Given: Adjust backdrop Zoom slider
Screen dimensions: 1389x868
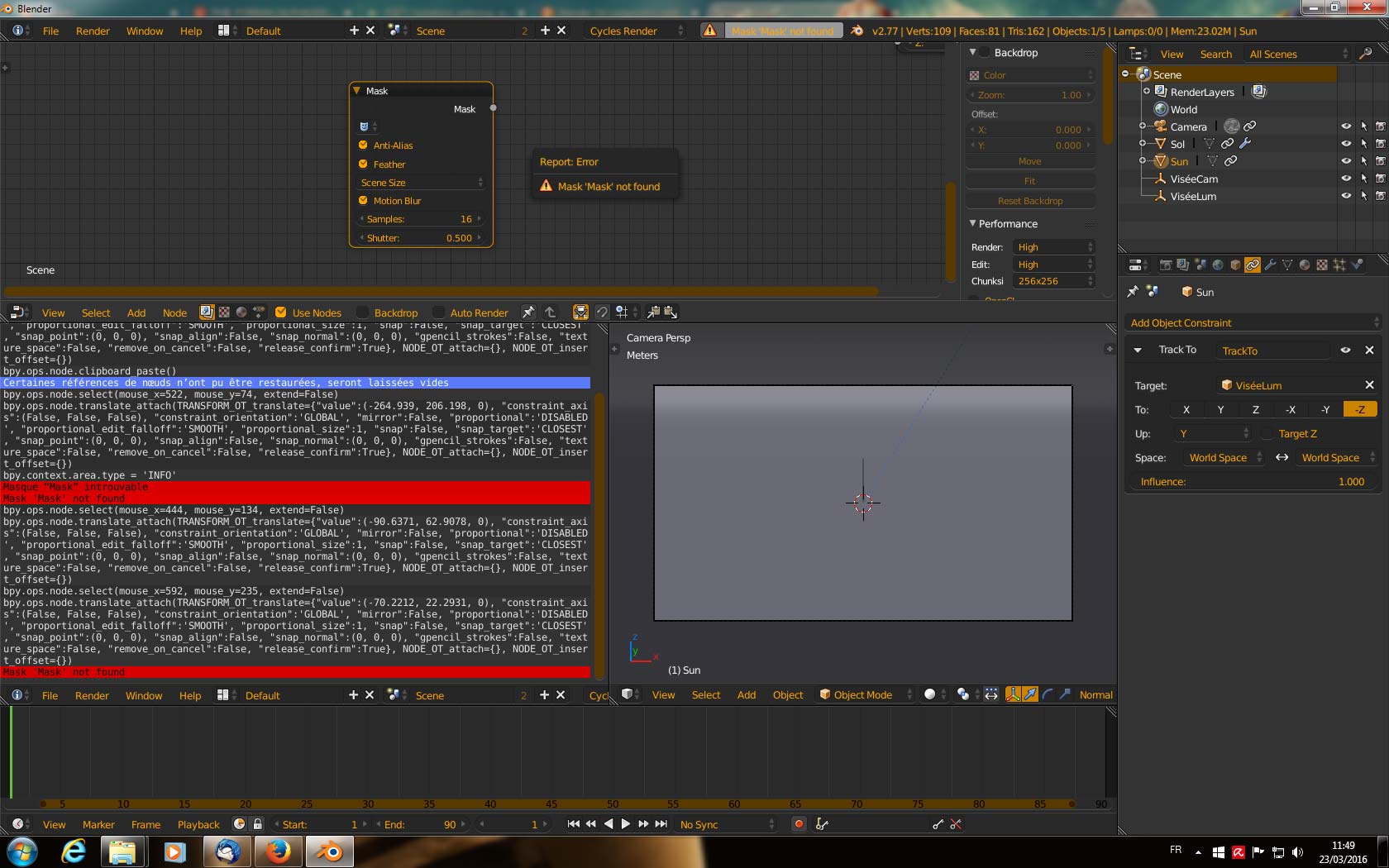Looking at the screenshot, I should pyautogui.click(x=1030, y=95).
